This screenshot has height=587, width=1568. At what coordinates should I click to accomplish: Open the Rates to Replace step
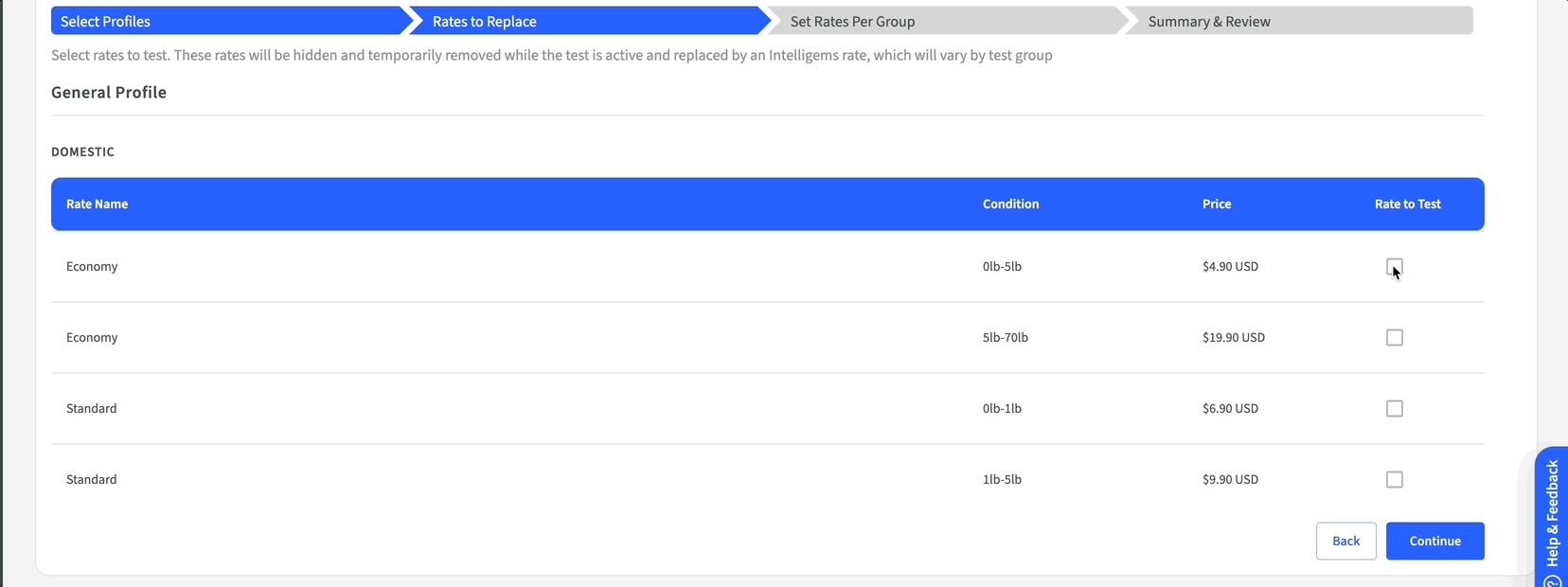pyautogui.click(x=485, y=21)
